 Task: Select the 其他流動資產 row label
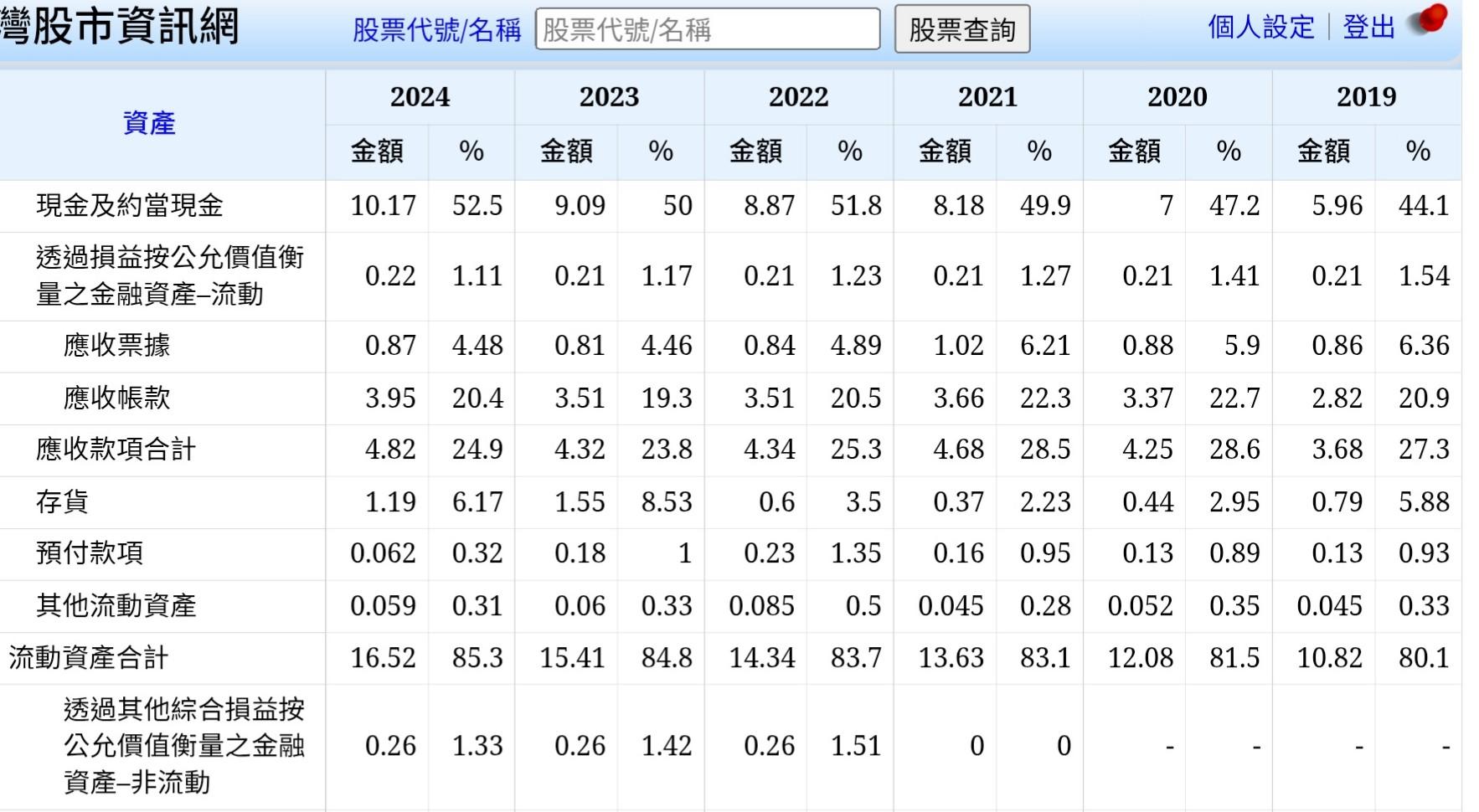(116, 605)
